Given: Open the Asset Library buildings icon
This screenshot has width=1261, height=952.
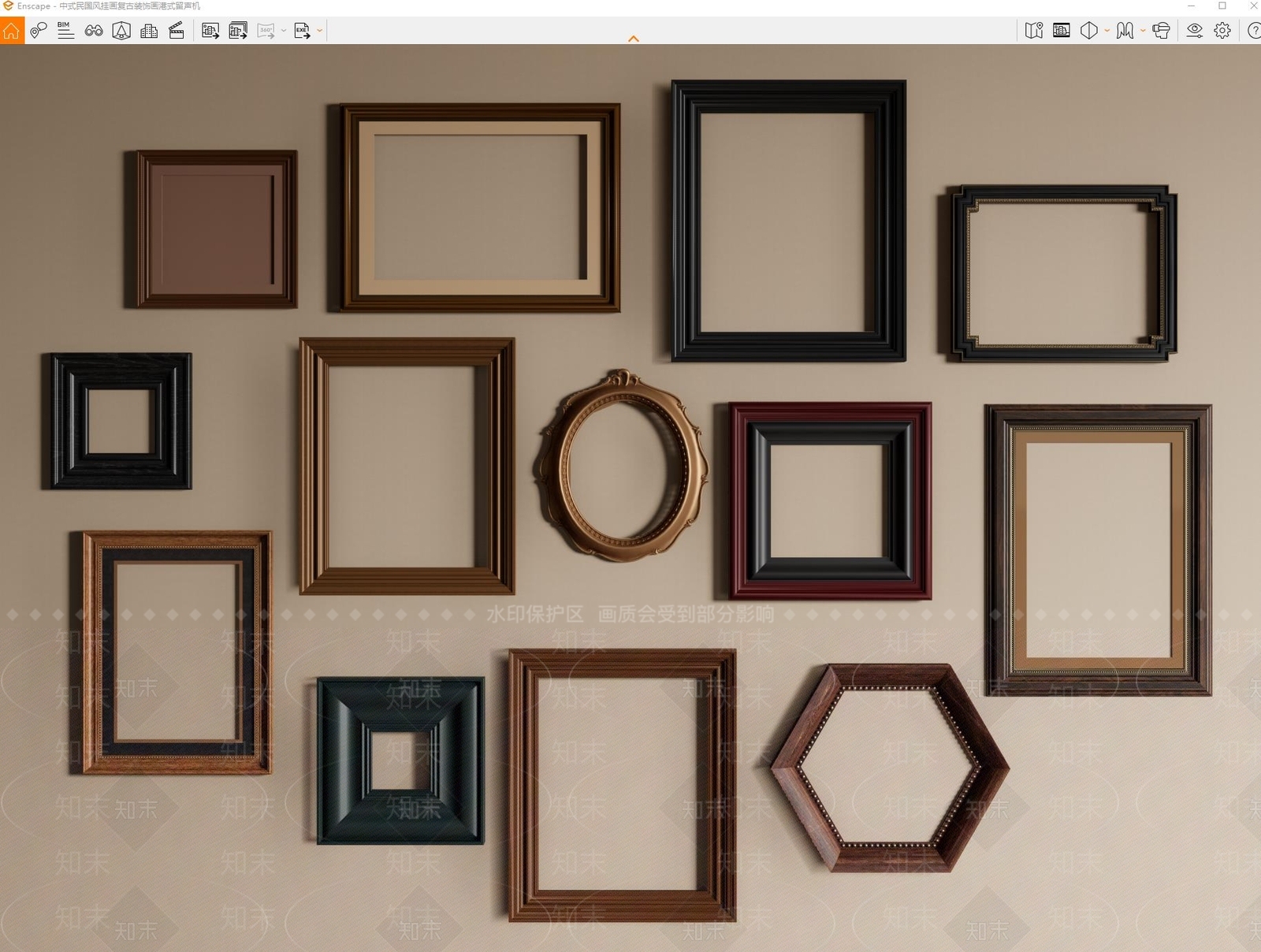Looking at the screenshot, I should (149, 31).
